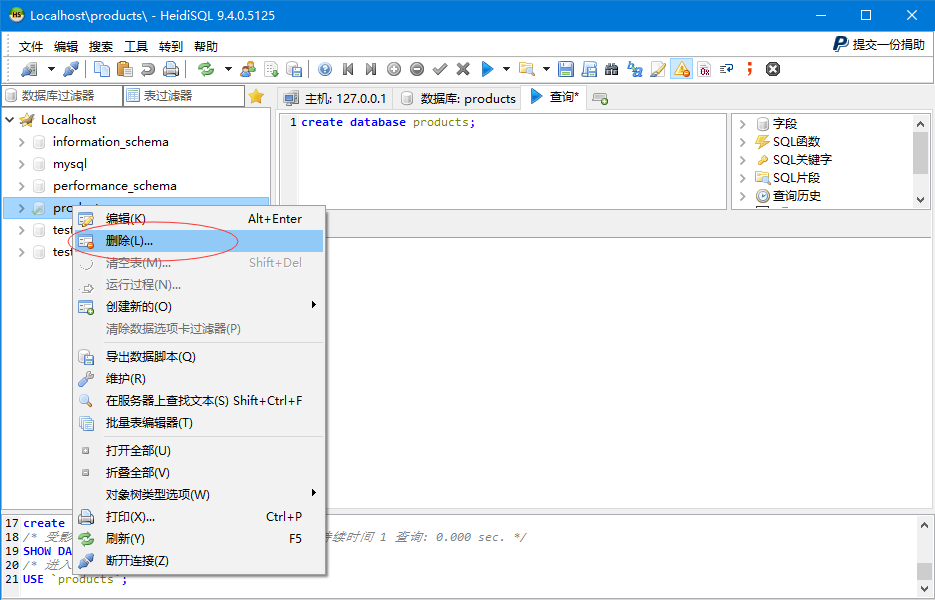This screenshot has height=600, width=935.
Task: Run the query with the blue play icon
Action: pyautogui.click(x=487, y=69)
